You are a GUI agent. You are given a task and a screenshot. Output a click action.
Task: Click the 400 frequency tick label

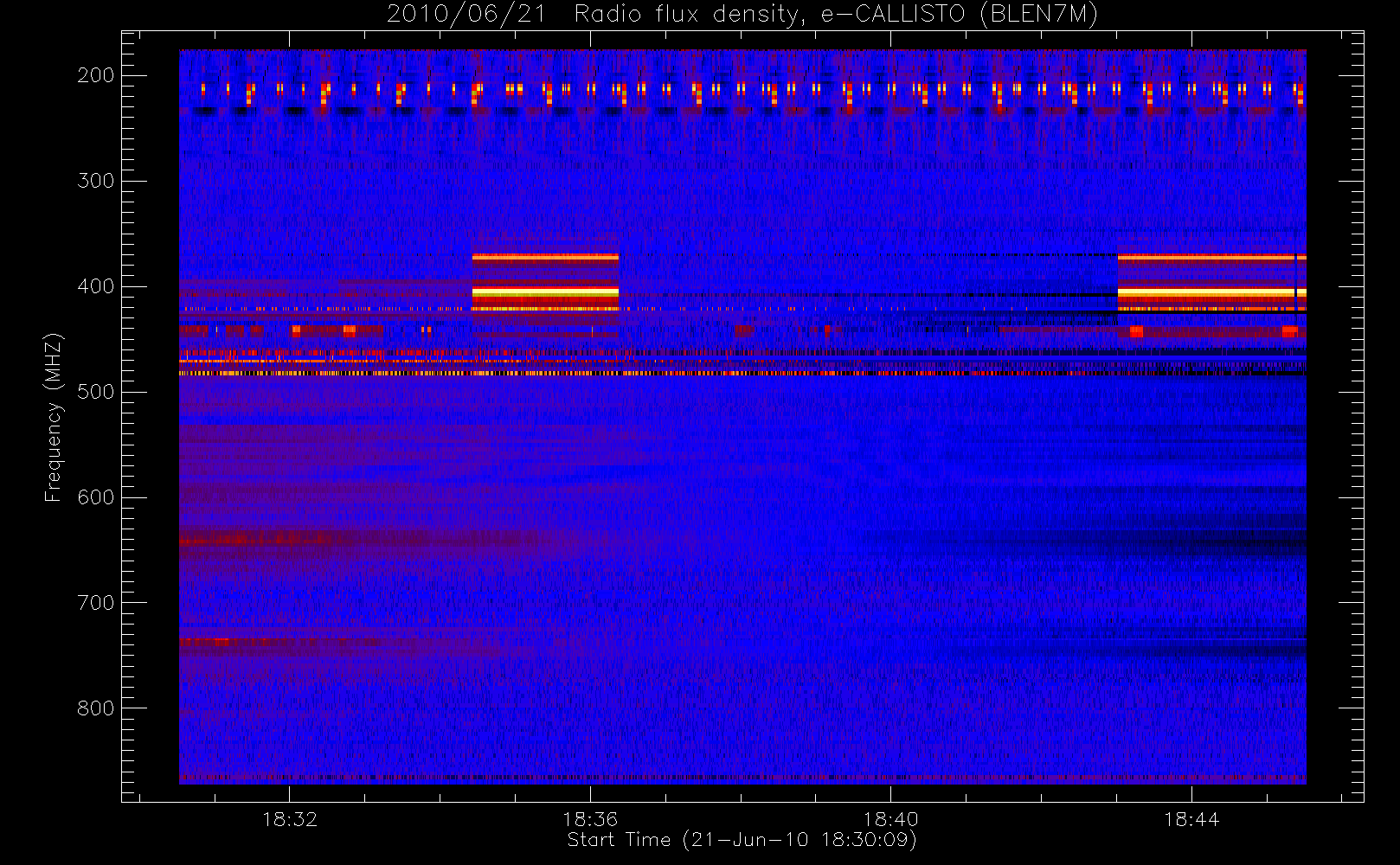(96, 286)
